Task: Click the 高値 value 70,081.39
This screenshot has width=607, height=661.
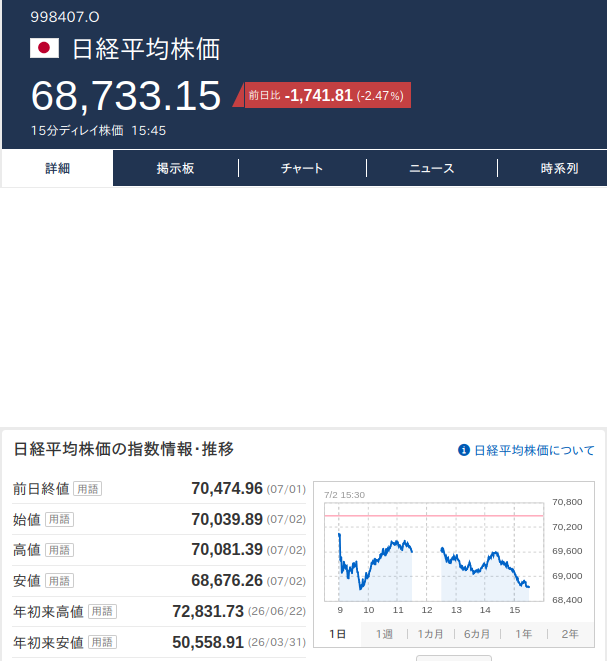Action: [227, 550]
